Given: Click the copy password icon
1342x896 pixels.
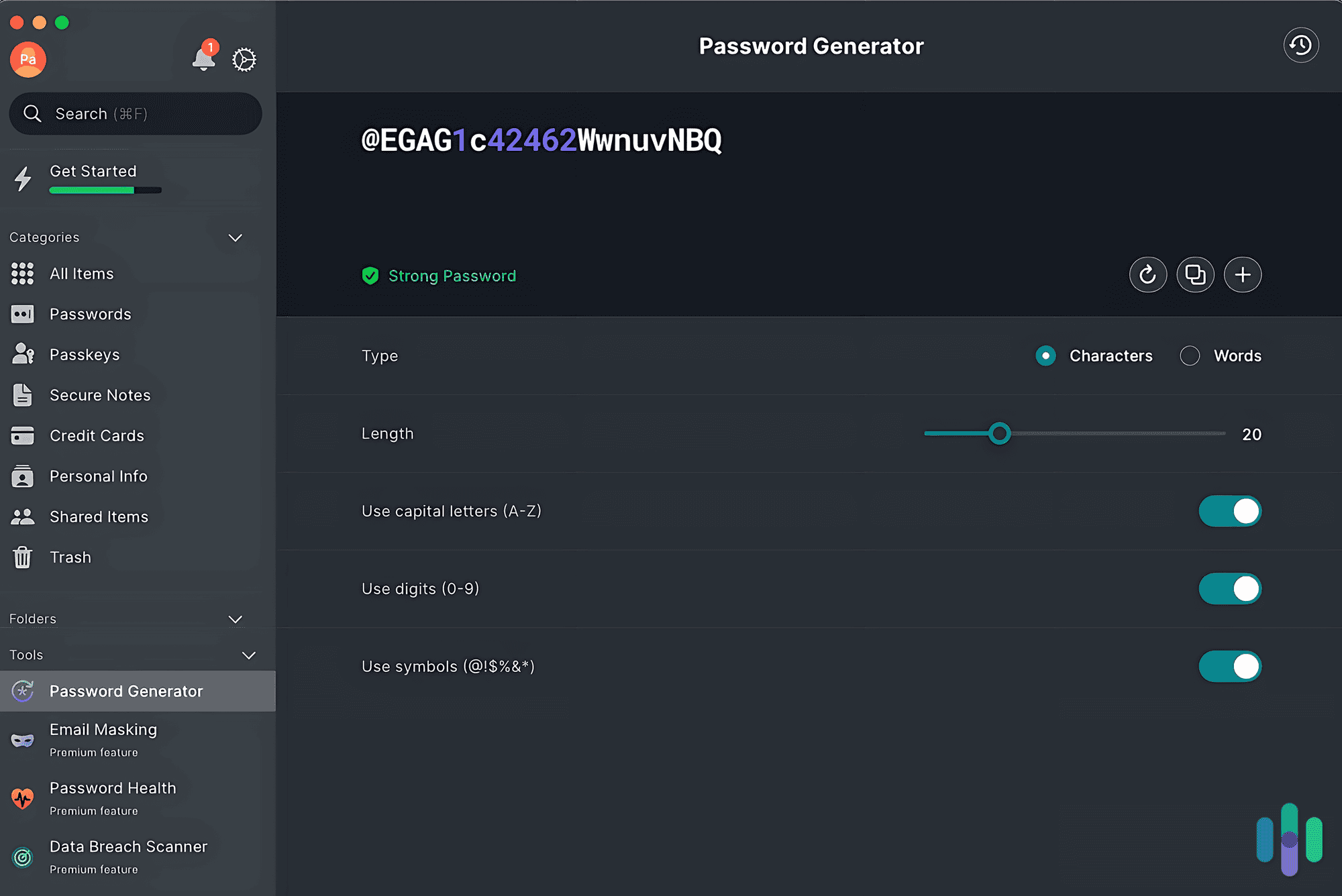Looking at the screenshot, I should click(x=1194, y=274).
